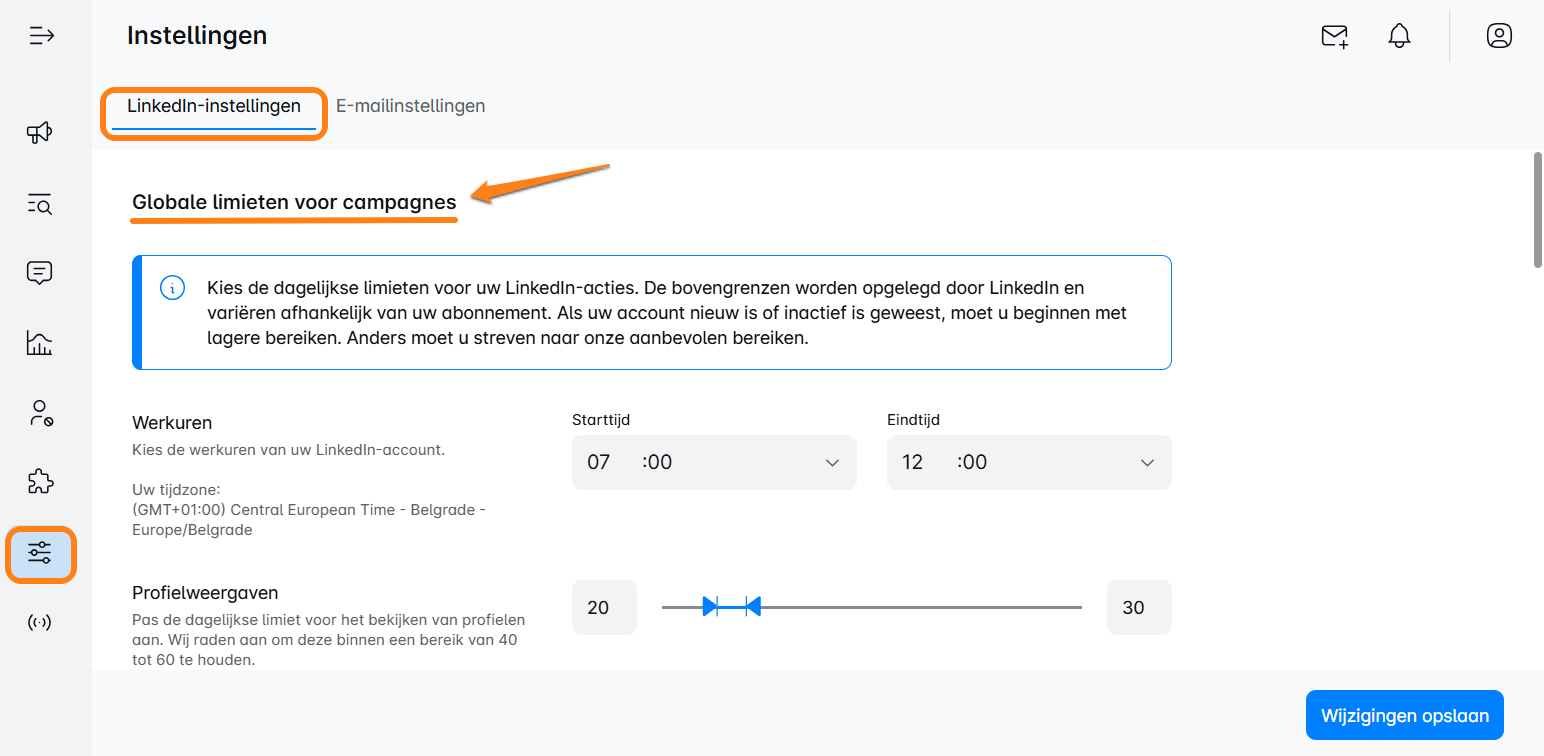This screenshot has height=756, width=1544.
Task: Open the user profile icon
Action: (x=1498, y=37)
